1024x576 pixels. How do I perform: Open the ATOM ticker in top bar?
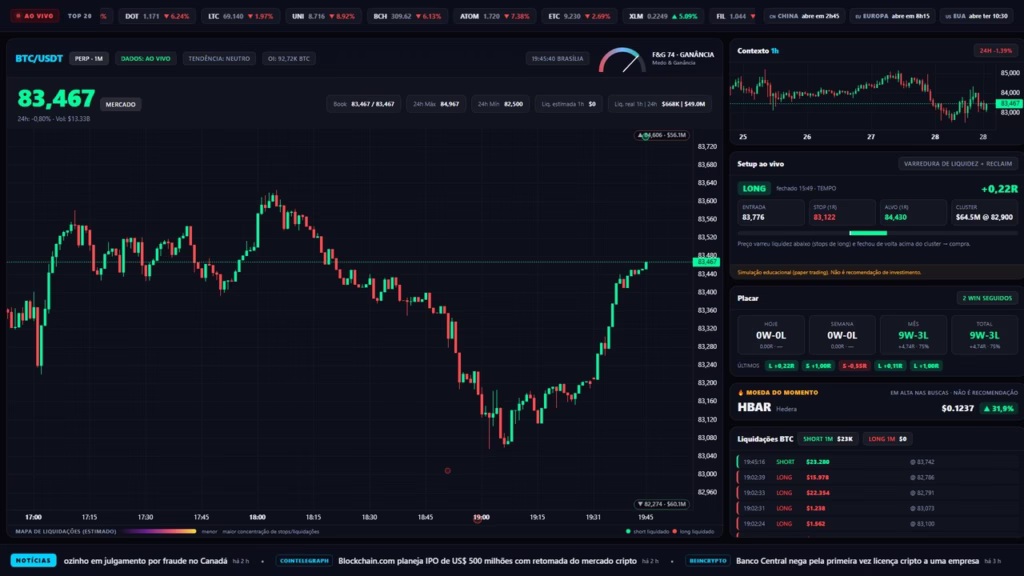tap(494, 16)
